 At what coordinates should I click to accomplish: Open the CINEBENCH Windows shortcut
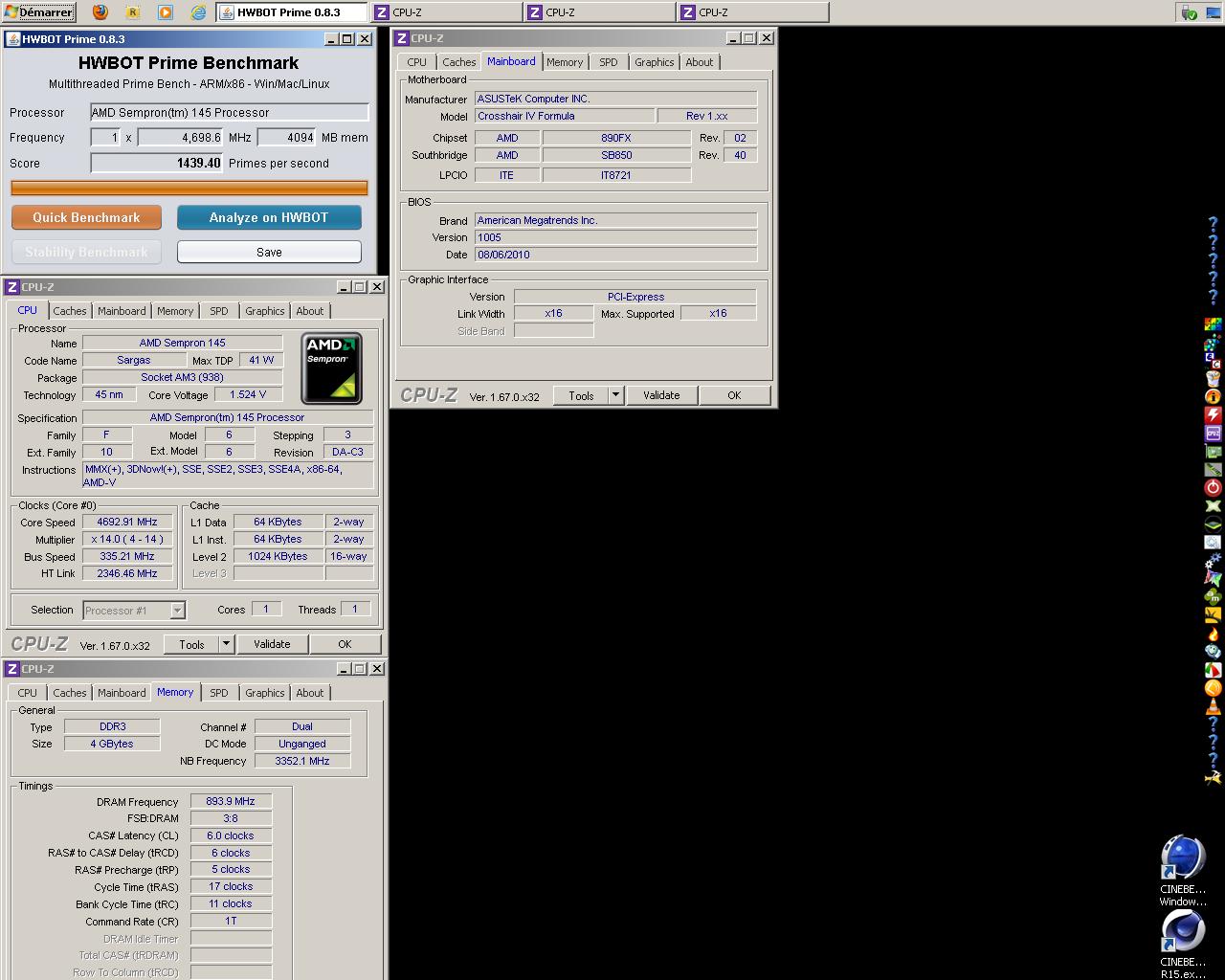click(x=1183, y=870)
